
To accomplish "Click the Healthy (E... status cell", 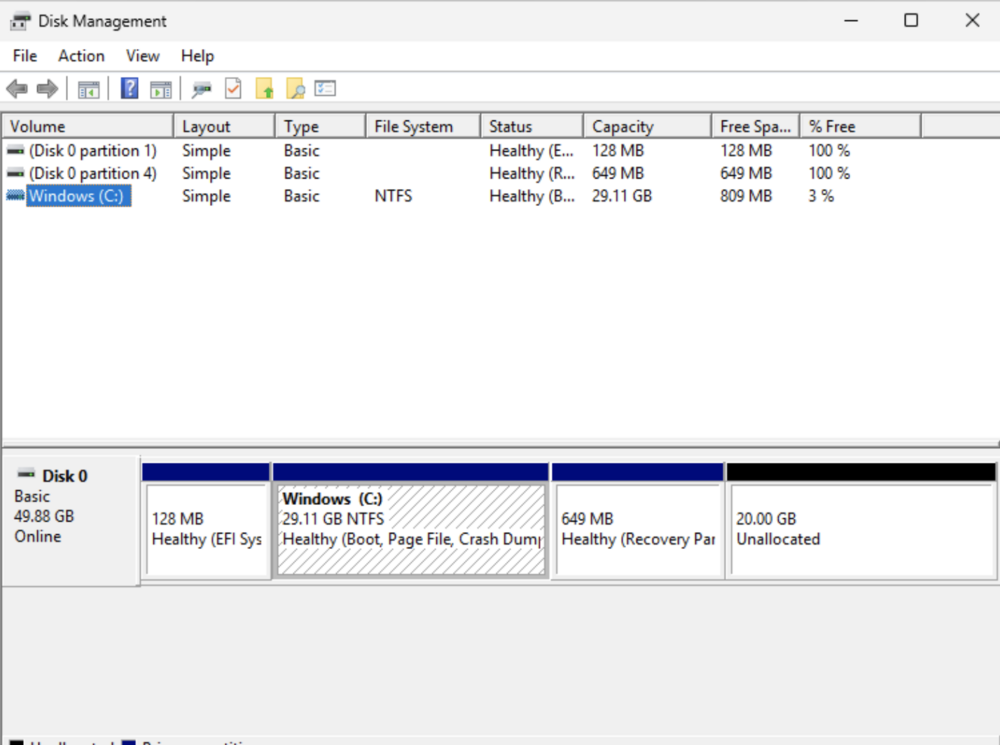I will (x=531, y=151).
